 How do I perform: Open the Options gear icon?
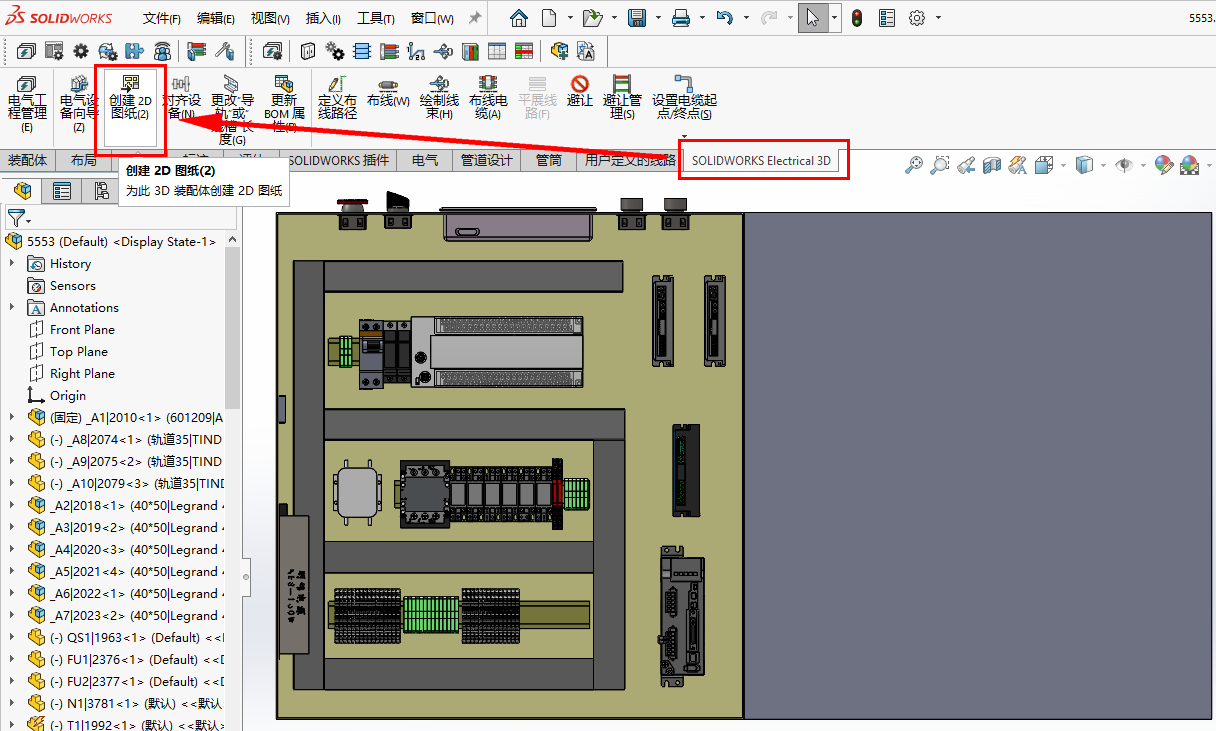[x=917, y=18]
